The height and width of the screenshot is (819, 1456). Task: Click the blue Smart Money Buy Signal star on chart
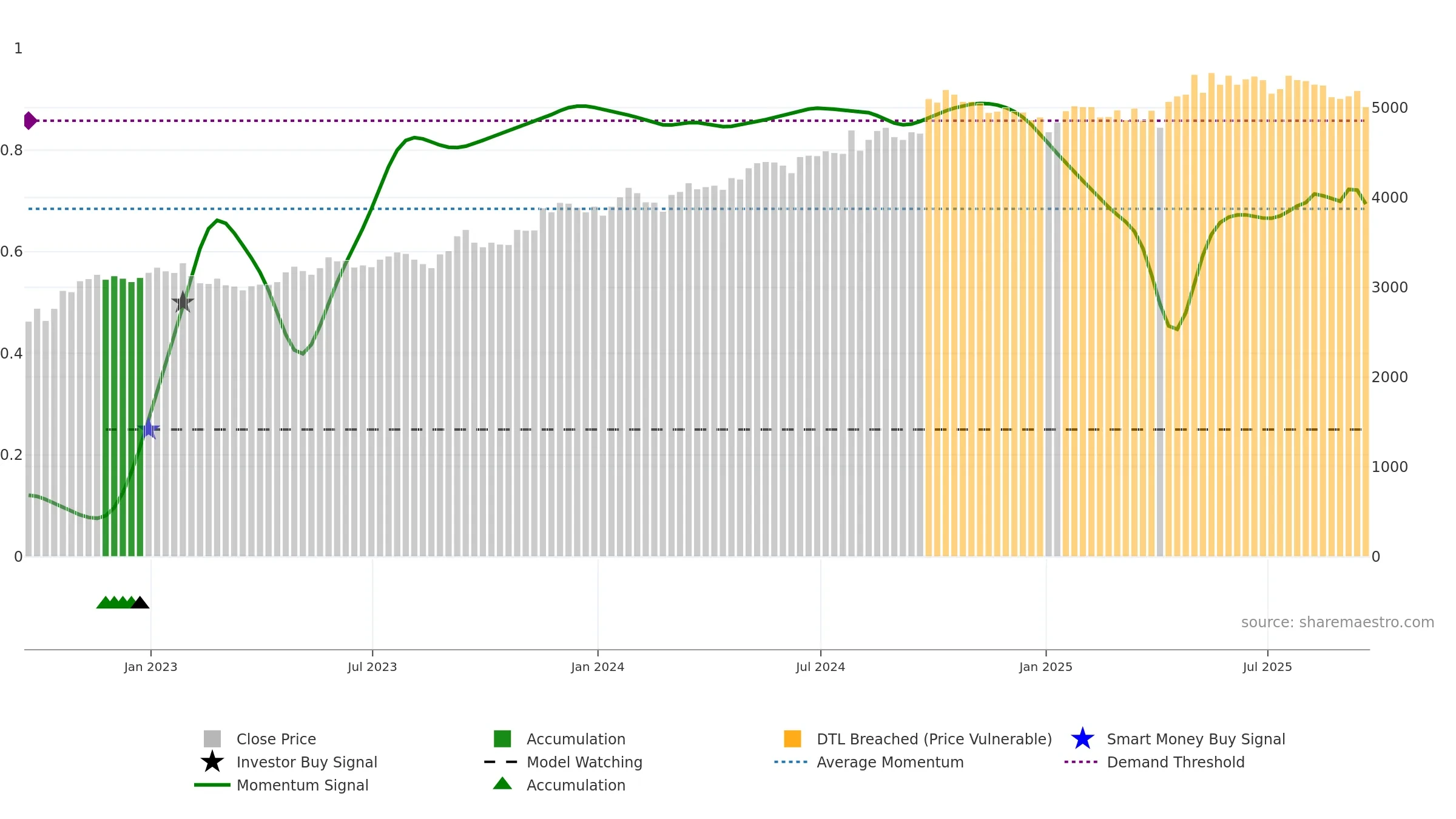(x=149, y=429)
